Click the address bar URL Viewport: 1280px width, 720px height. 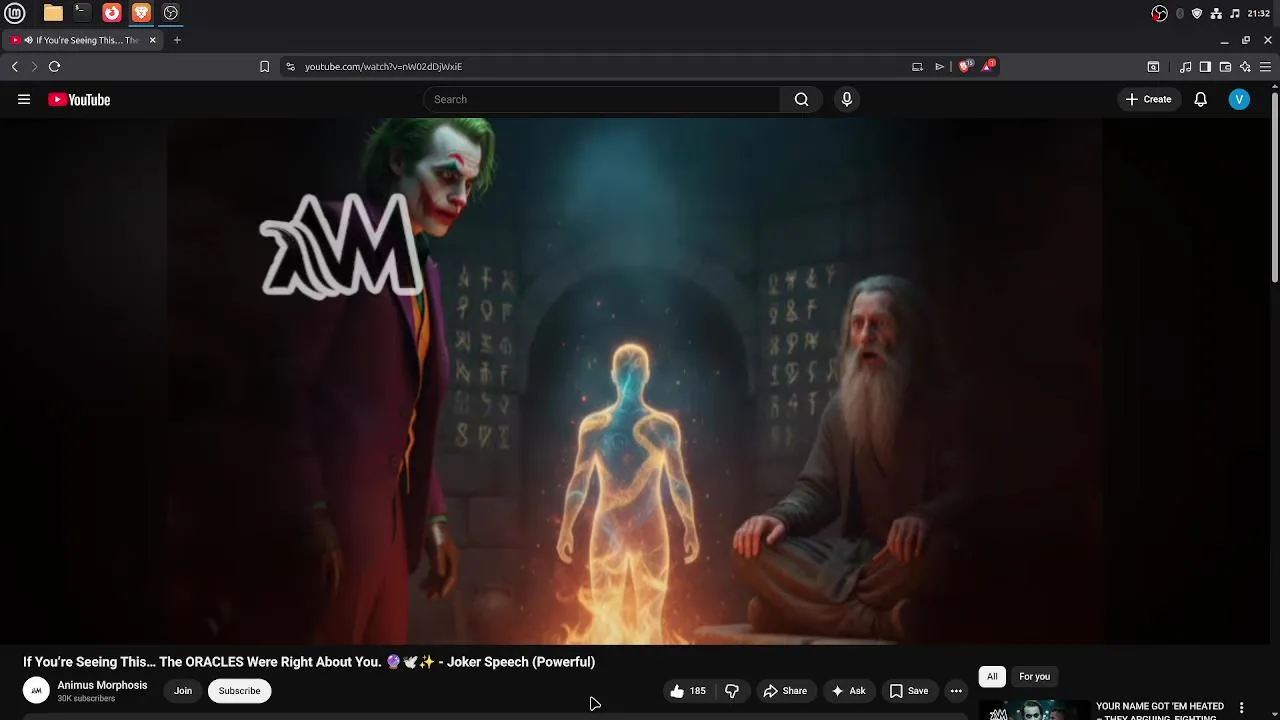383,66
